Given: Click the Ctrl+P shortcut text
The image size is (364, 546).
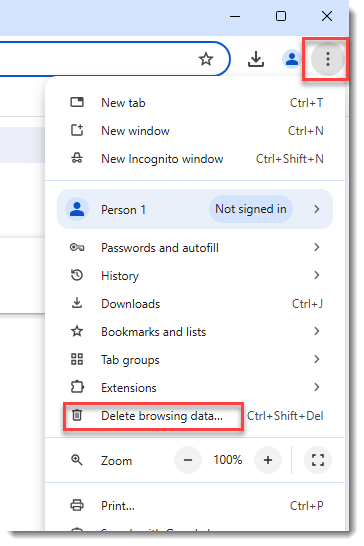Looking at the screenshot, I should pyautogui.click(x=307, y=505).
